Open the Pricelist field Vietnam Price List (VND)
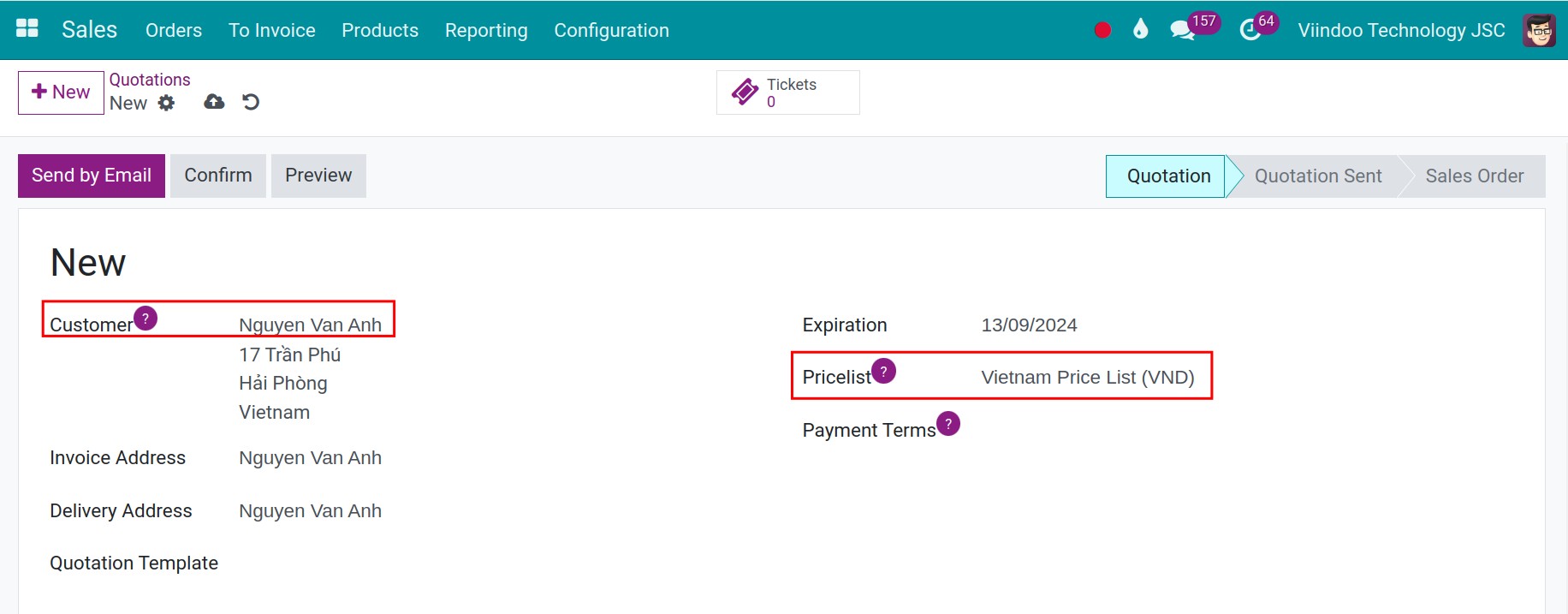 (1088, 378)
